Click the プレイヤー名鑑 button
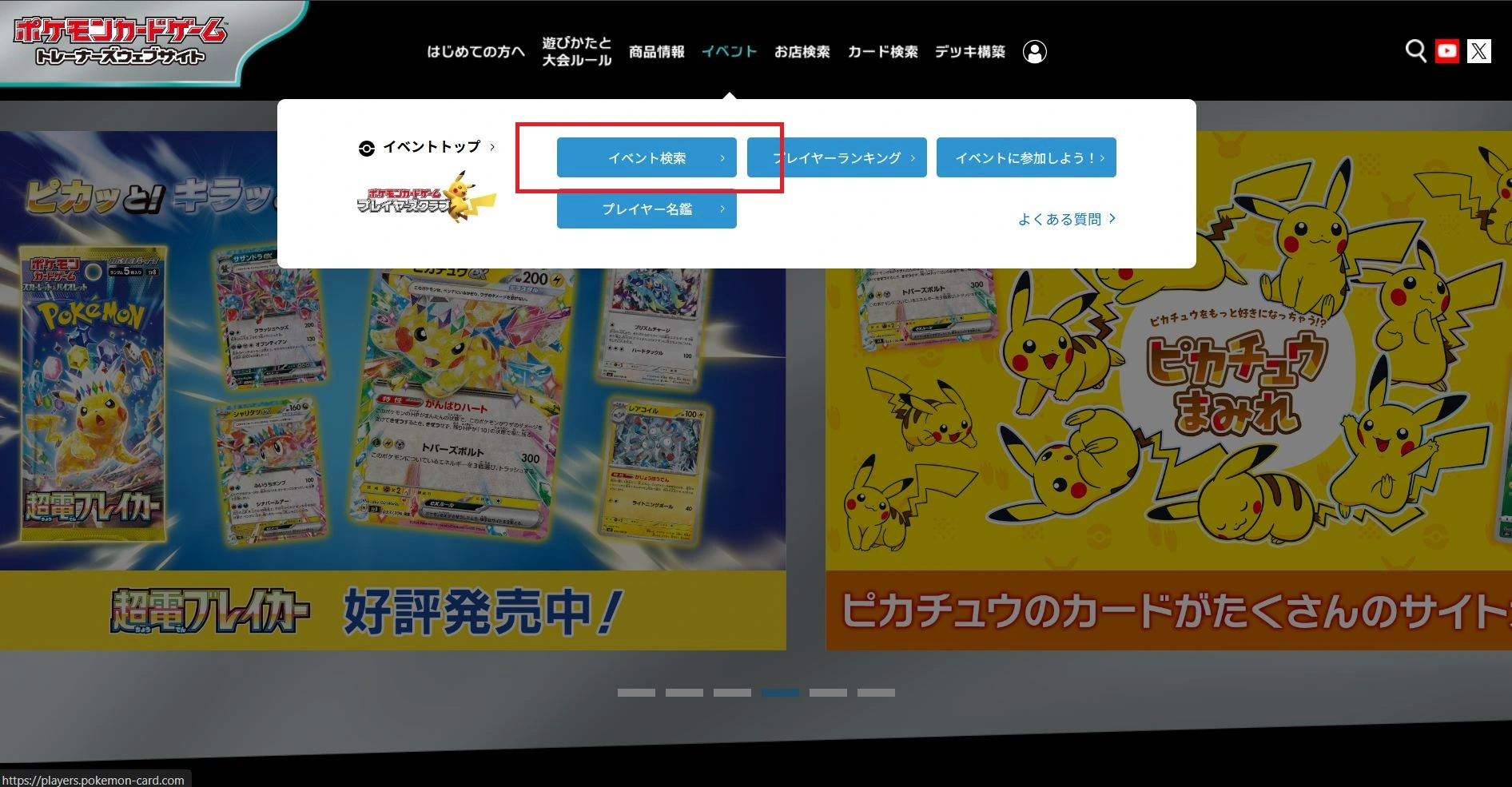 pos(647,209)
